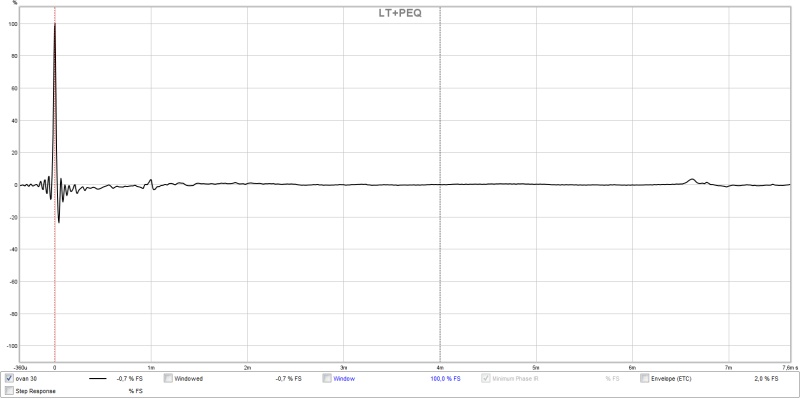The width and height of the screenshot is (800, 399).
Task: Click the impulse peak at 100 %
Action: [55, 24]
